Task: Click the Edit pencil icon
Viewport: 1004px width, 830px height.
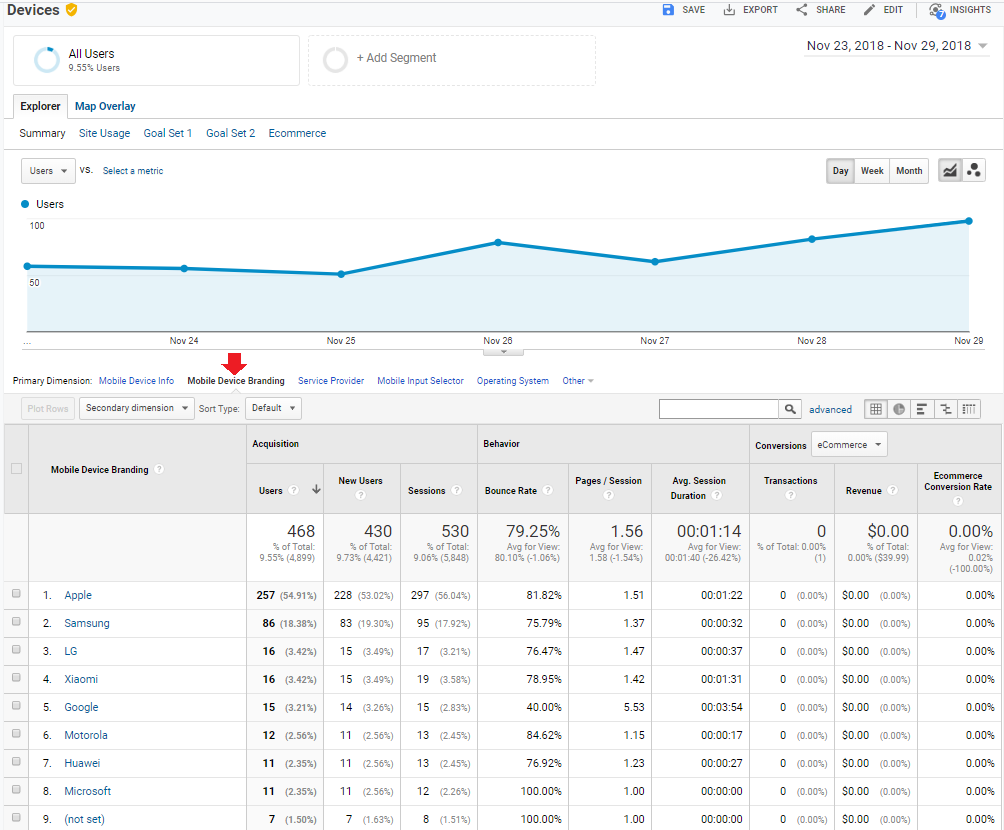Action: click(868, 10)
